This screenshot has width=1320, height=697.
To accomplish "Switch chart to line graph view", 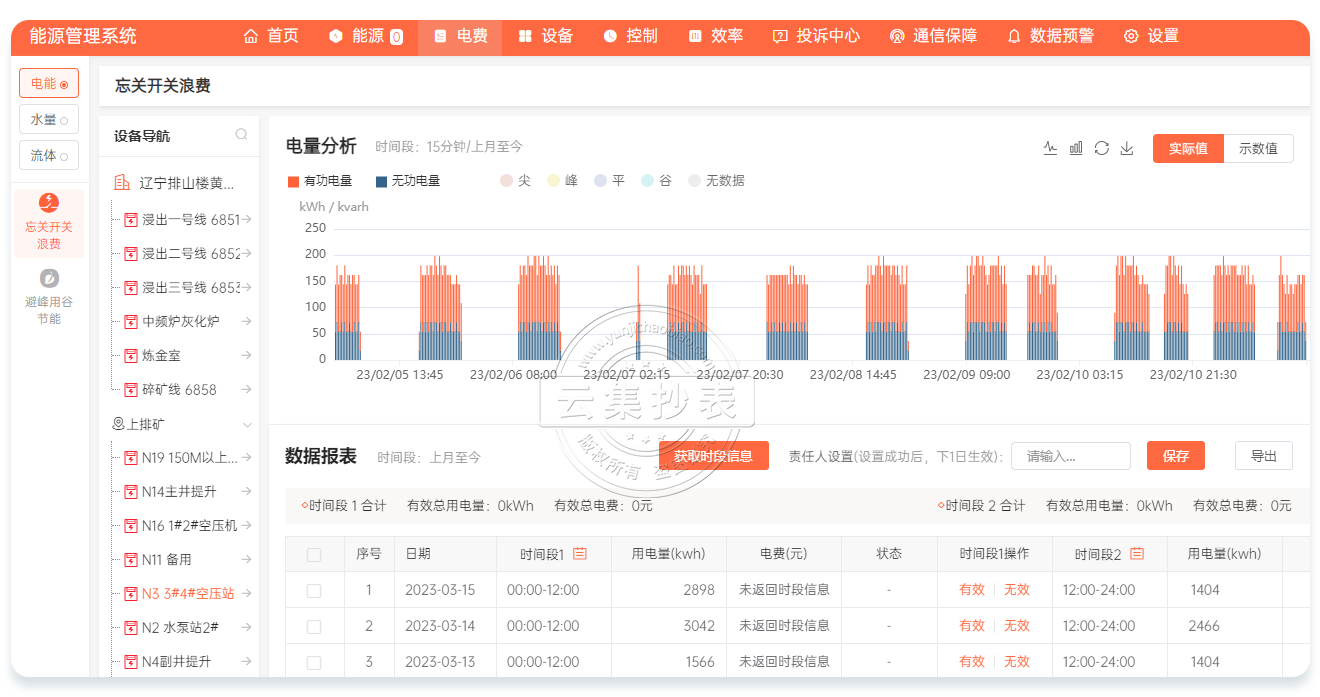I will [1050, 148].
